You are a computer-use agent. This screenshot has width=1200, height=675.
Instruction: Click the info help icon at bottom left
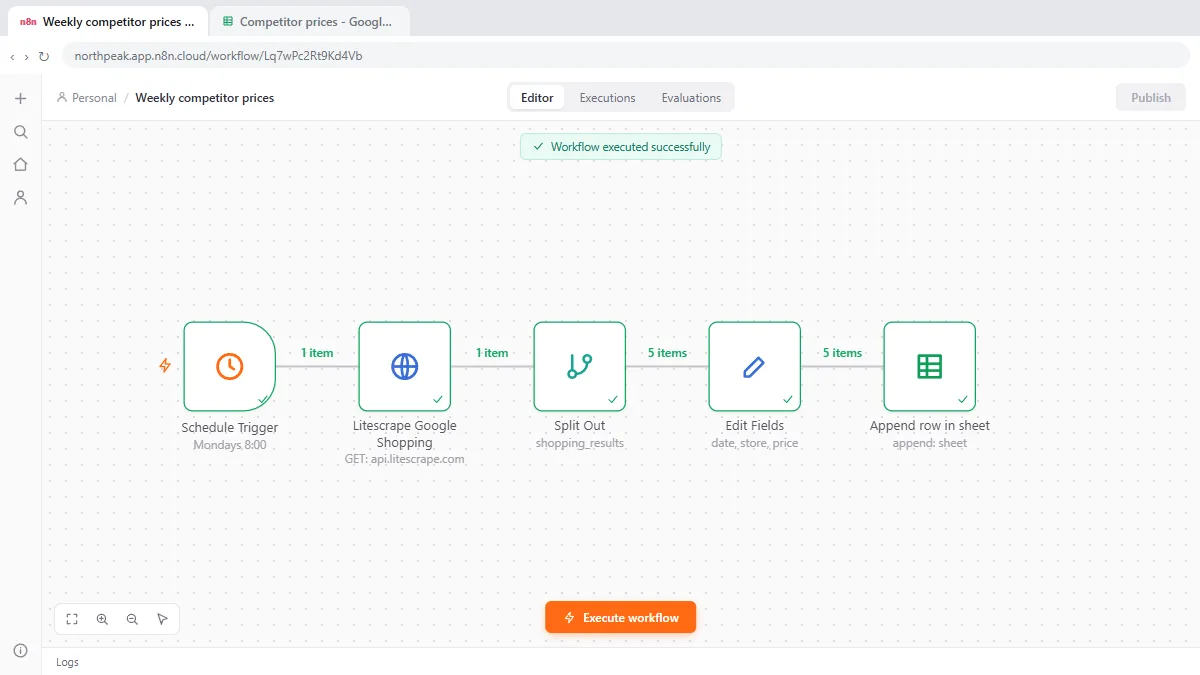pos(20,651)
